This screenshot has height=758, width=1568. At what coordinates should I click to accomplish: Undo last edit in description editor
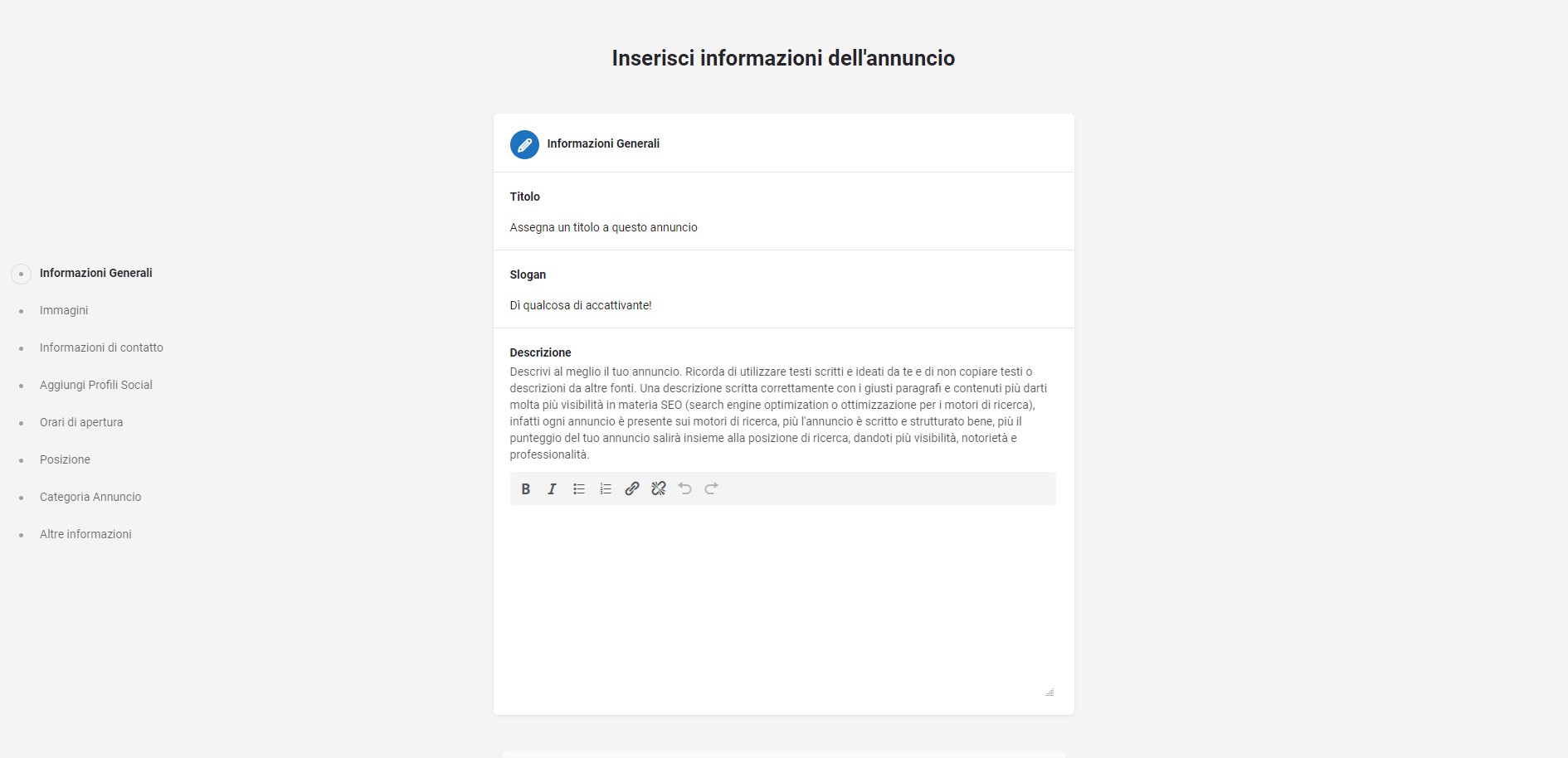point(684,489)
